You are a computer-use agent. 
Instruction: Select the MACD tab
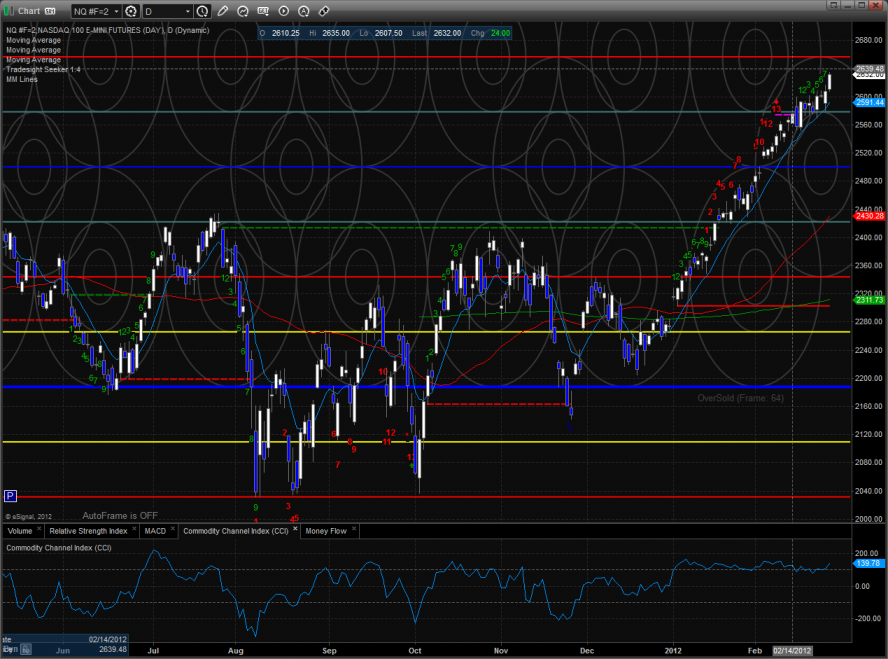point(155,531)
